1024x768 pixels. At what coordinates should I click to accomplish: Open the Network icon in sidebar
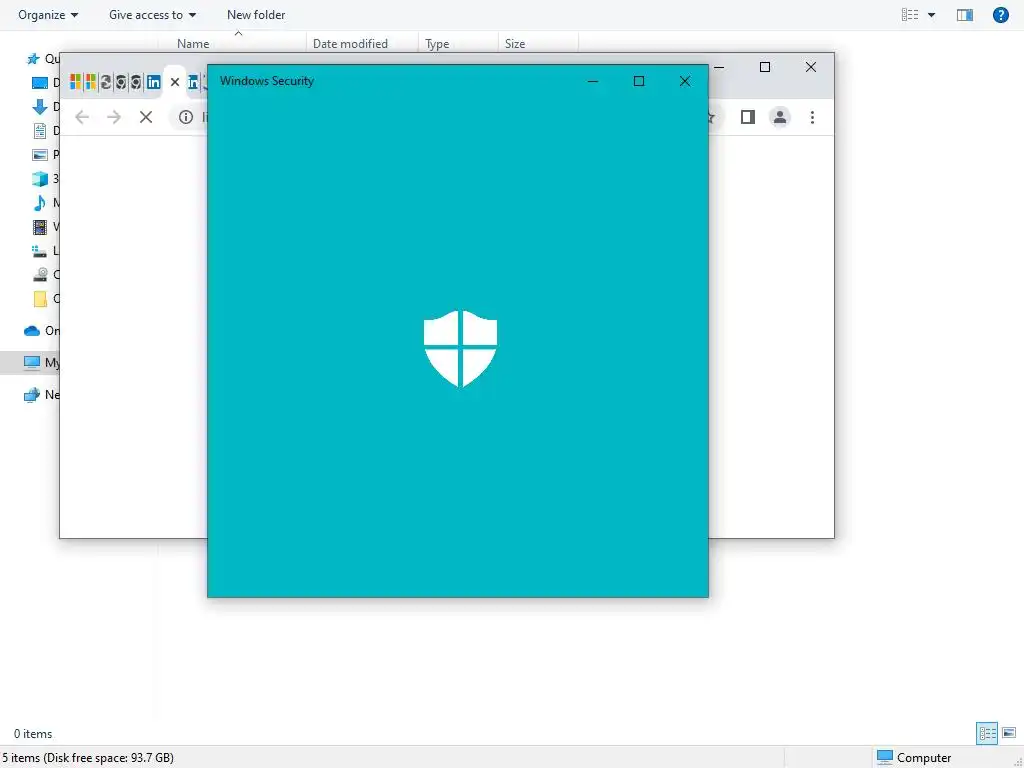(x=32, y=395)
